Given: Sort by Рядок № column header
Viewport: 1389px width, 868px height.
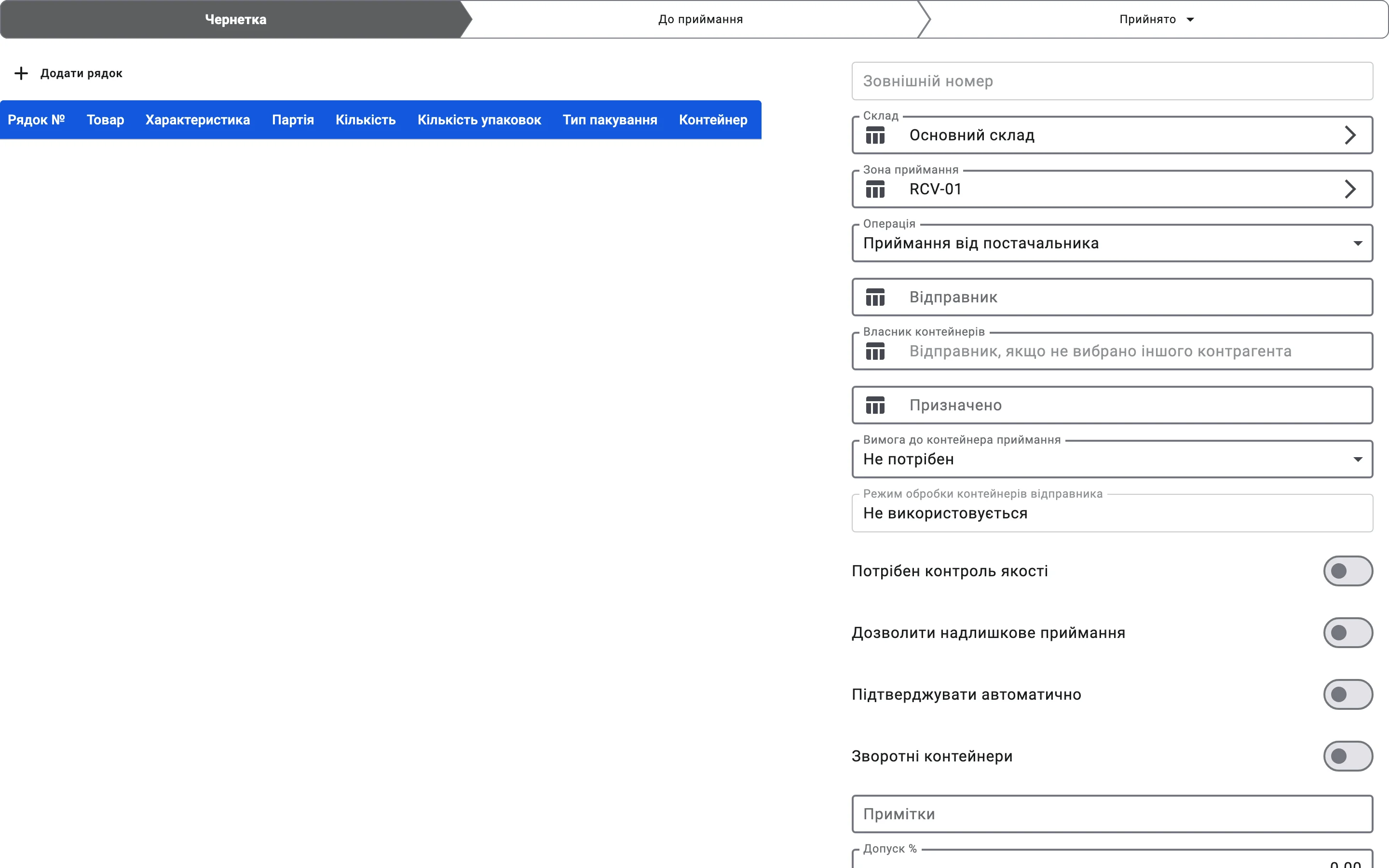Looking at the screenshot, I should (36, 120).
